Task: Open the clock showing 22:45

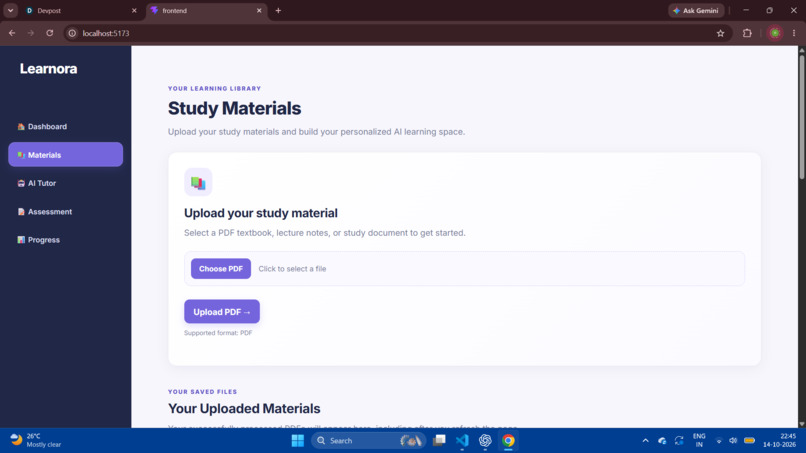Action: [x=780, y=441]
